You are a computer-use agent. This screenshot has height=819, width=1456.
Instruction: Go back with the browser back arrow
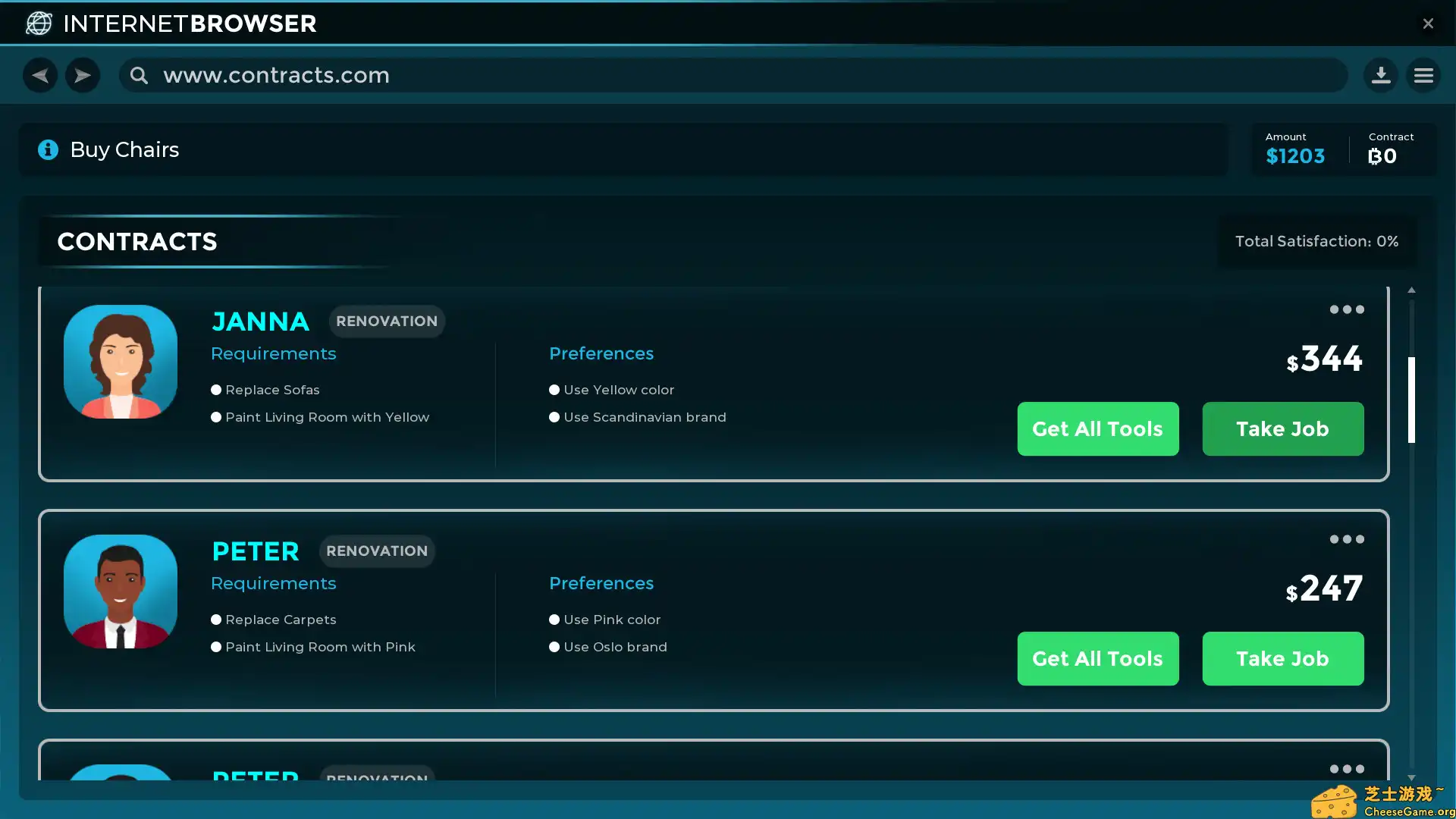40,75
